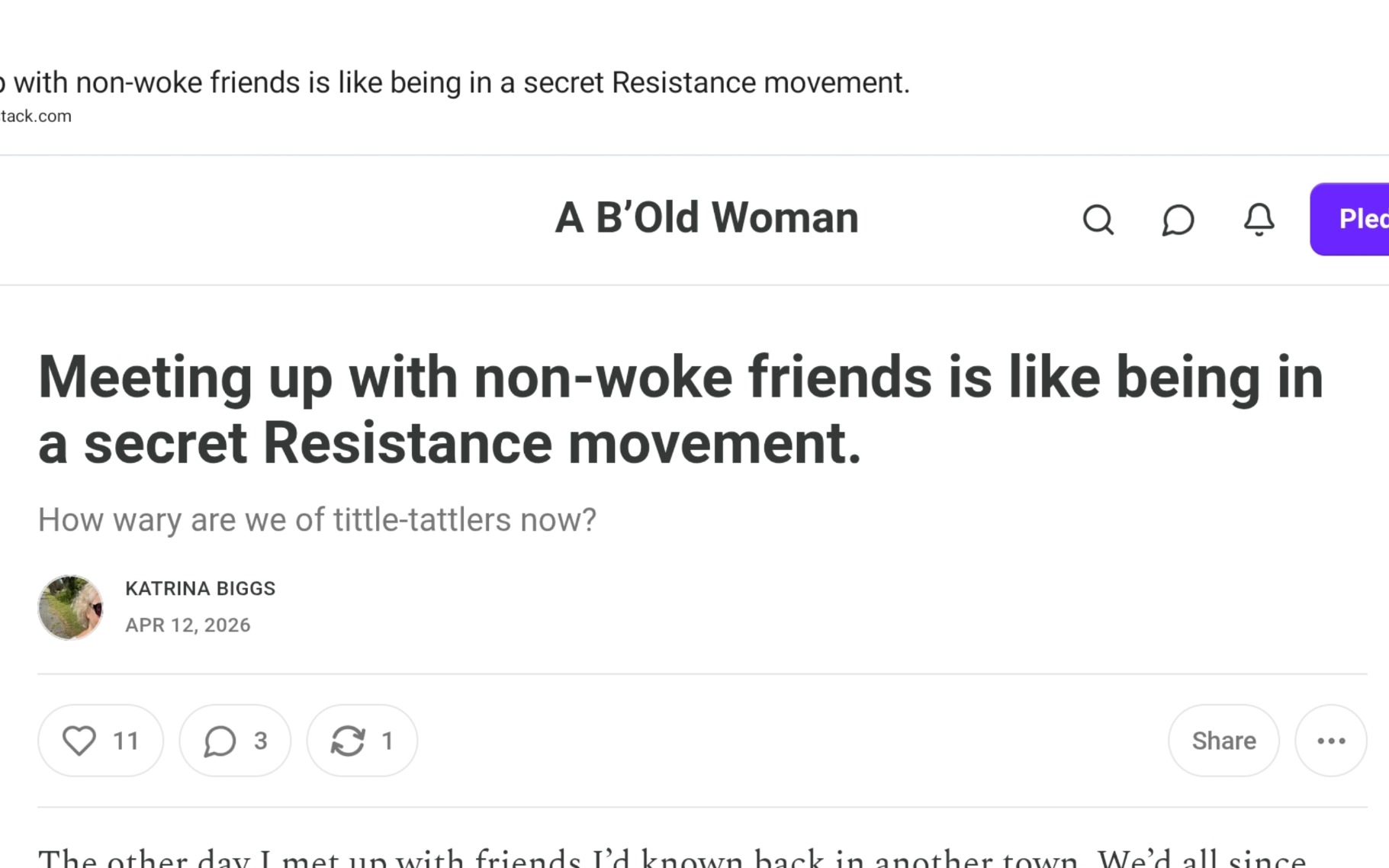Click the like count number 11
This screenshot has height=868, width=1389.
coord(126,740)
